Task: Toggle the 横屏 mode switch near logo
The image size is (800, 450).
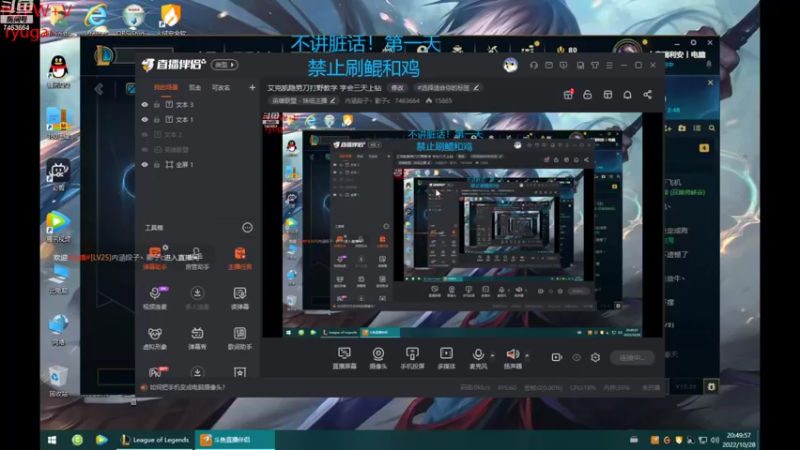Action: pos(224,65)
